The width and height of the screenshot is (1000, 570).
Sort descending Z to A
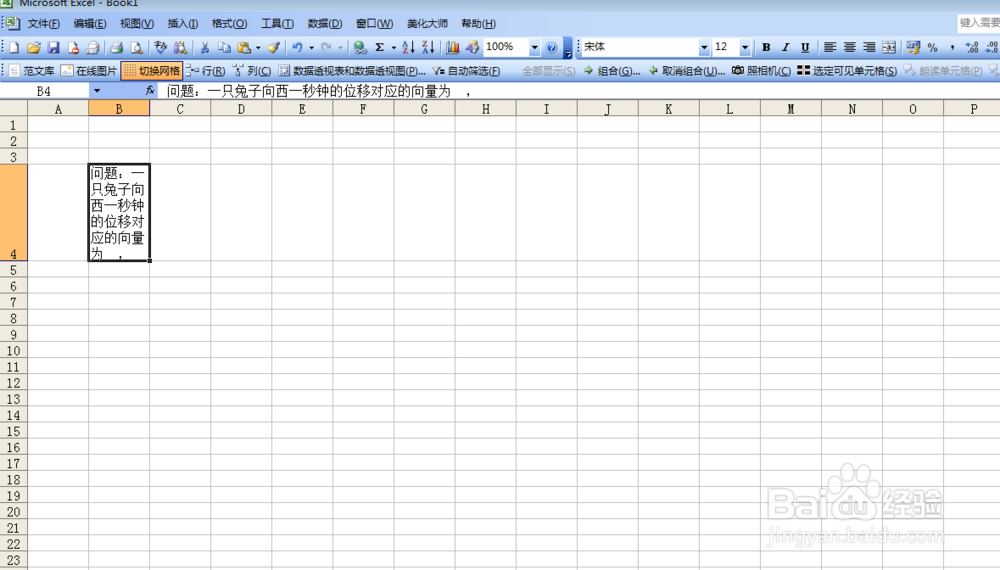point(428,47)
